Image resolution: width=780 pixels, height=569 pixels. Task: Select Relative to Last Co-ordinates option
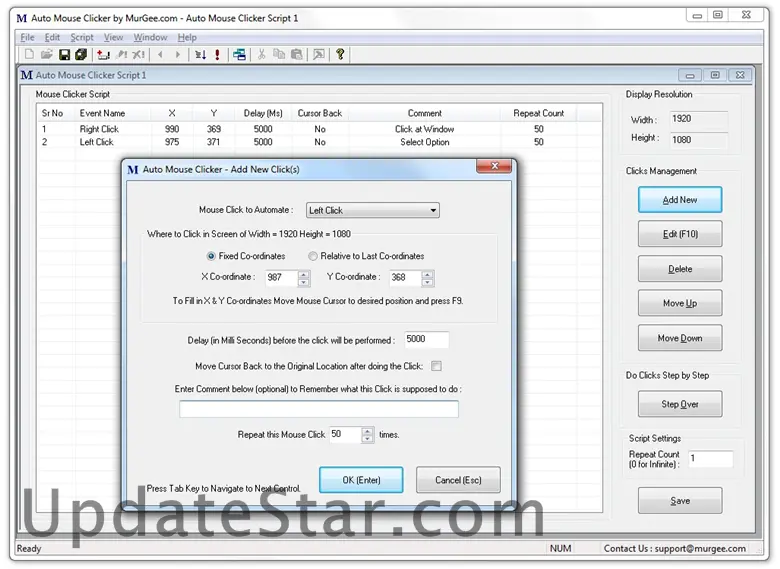tap(313, 256)
